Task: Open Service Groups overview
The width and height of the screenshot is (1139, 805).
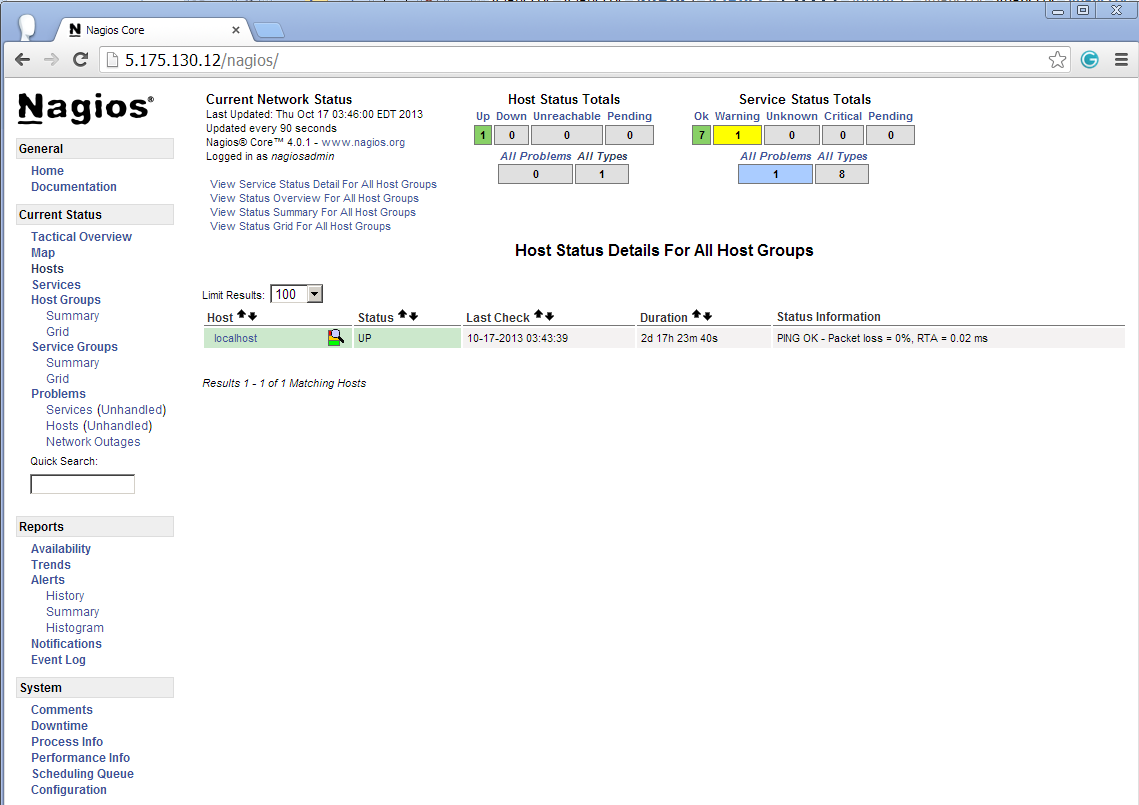Action: click(x=74, y=347)
